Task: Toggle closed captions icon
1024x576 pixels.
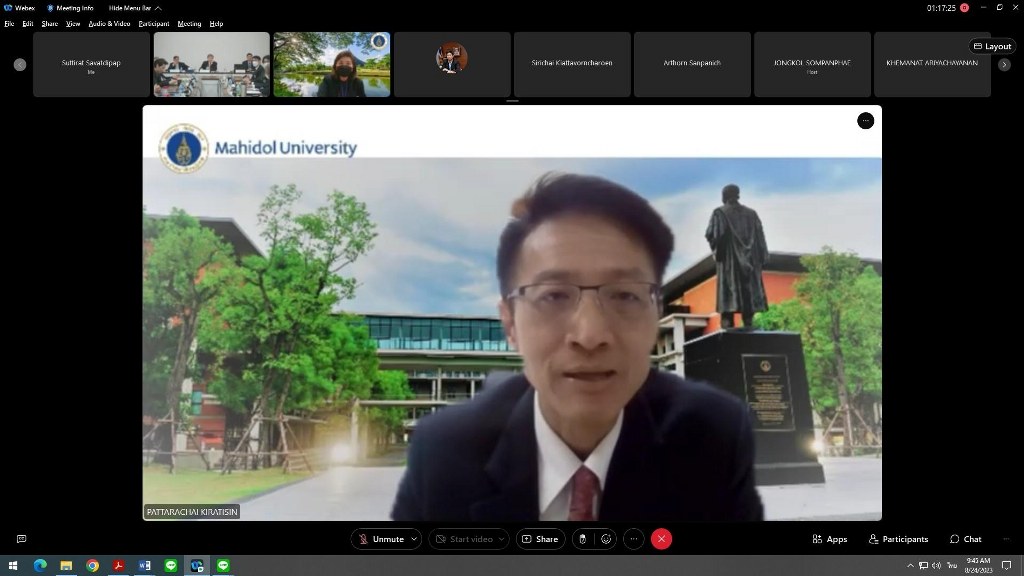Action: 21,539
